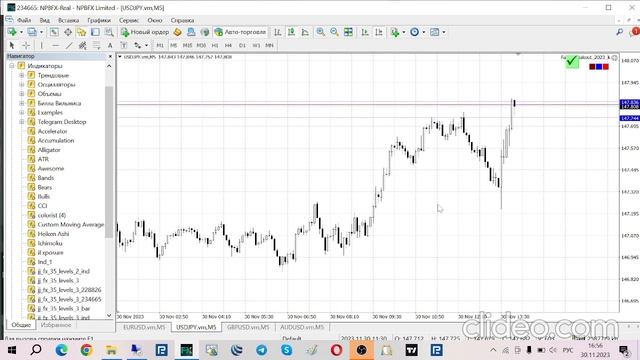Expand the Объемы folder
The height and width of the screenshot is (360, 640).
point(22,94)
